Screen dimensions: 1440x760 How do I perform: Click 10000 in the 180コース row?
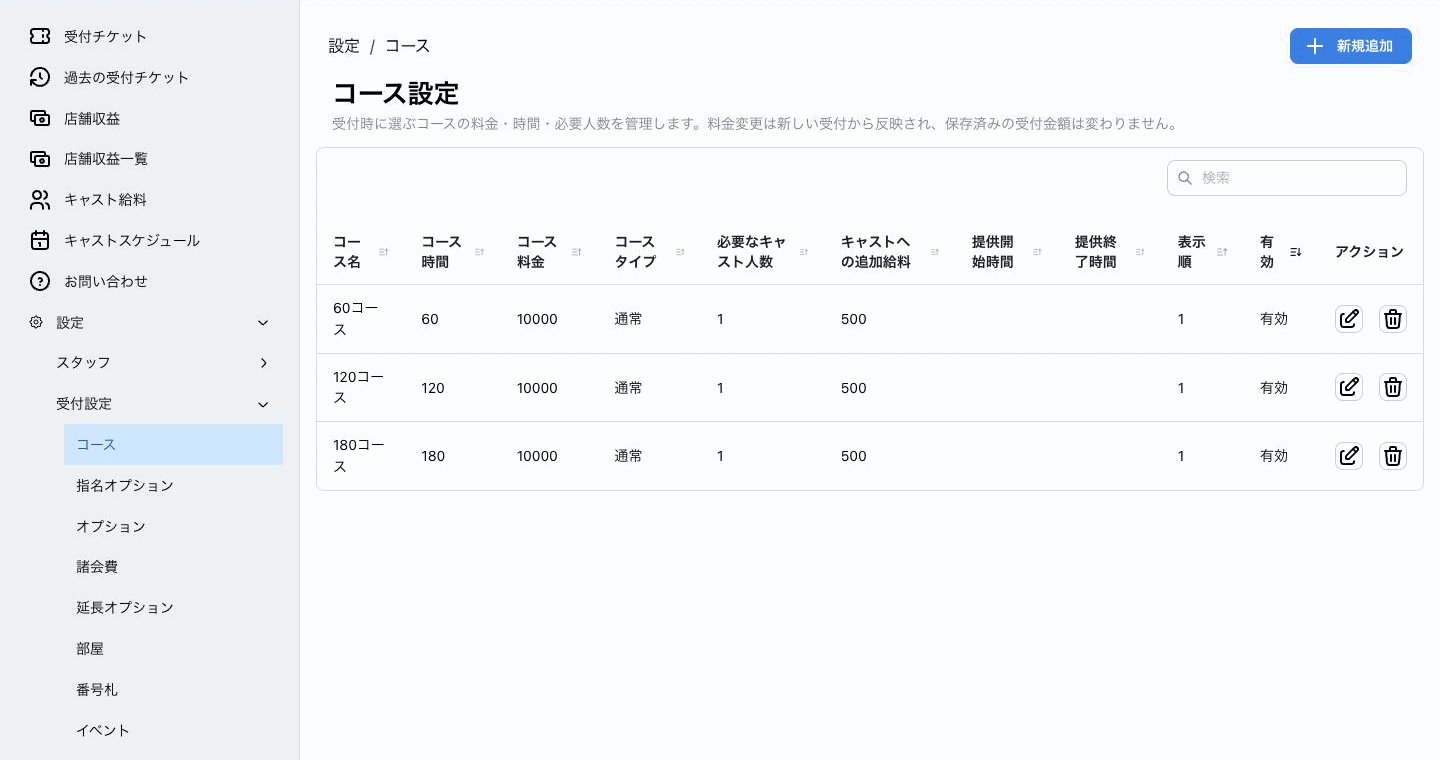pos(537,456)
